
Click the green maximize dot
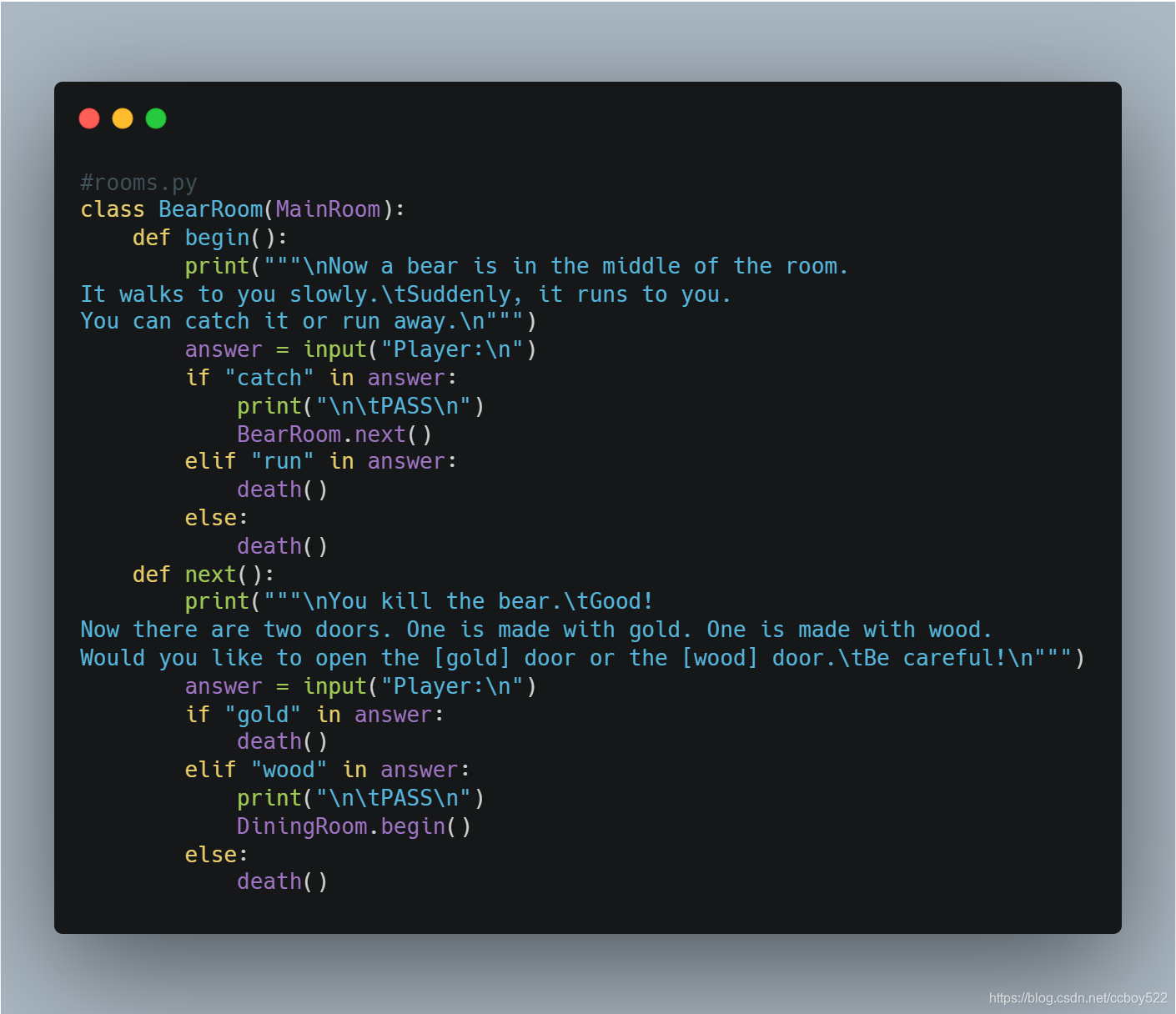click(156, 118)
